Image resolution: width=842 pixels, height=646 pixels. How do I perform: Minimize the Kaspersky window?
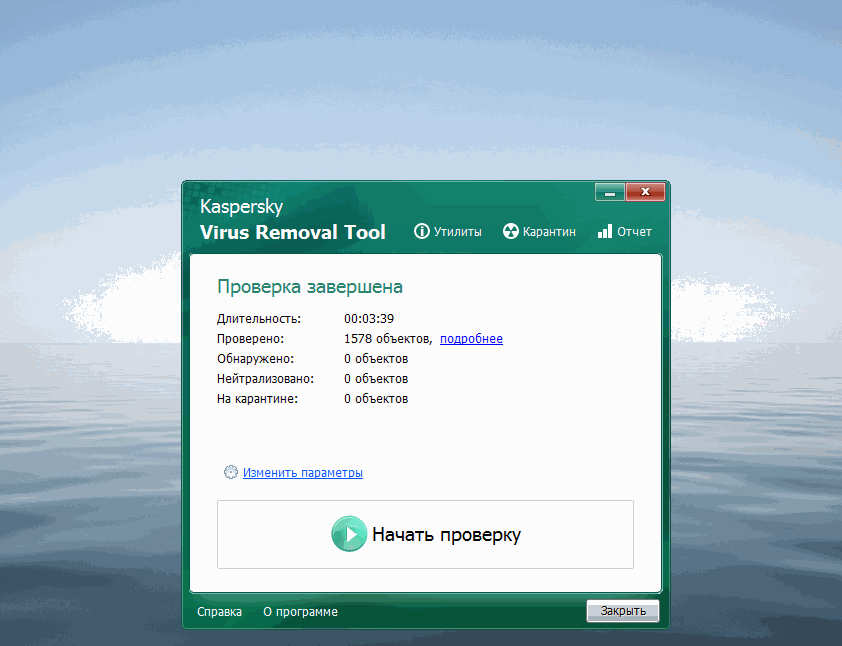(x=609, y=192)
